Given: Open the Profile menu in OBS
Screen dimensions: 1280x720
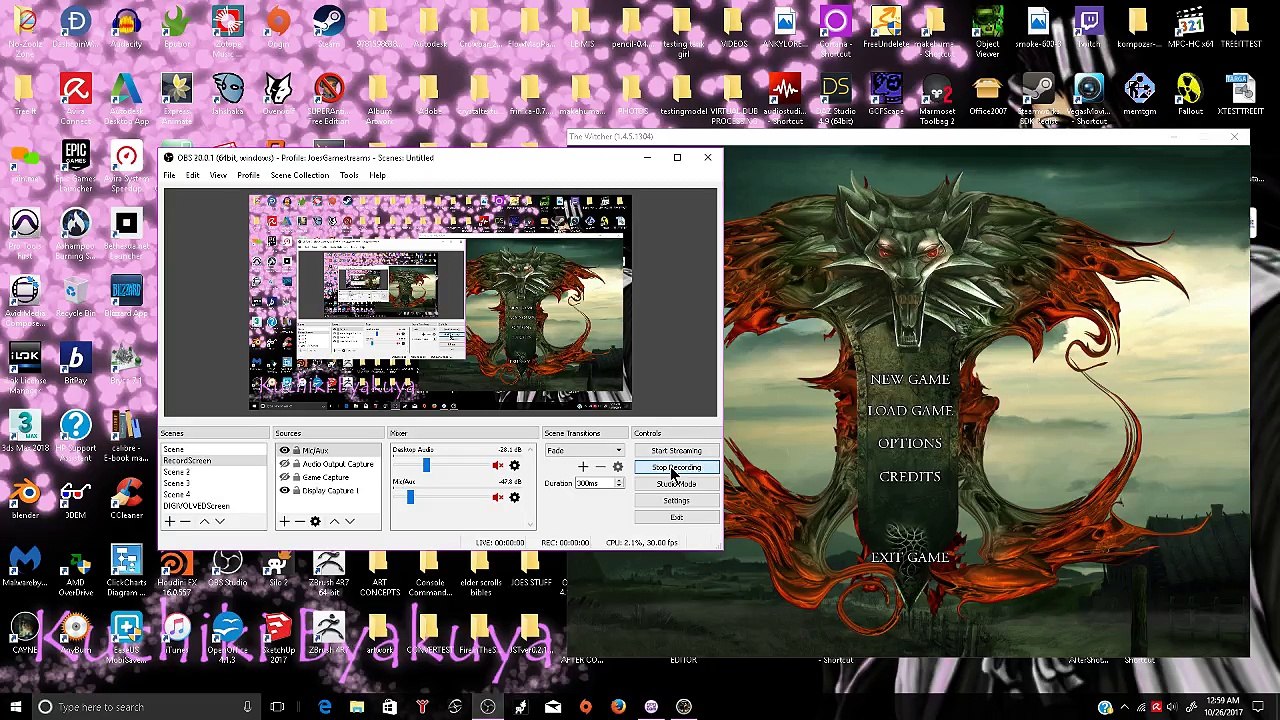Looking at the screenshot, I should tap(248, 175).
